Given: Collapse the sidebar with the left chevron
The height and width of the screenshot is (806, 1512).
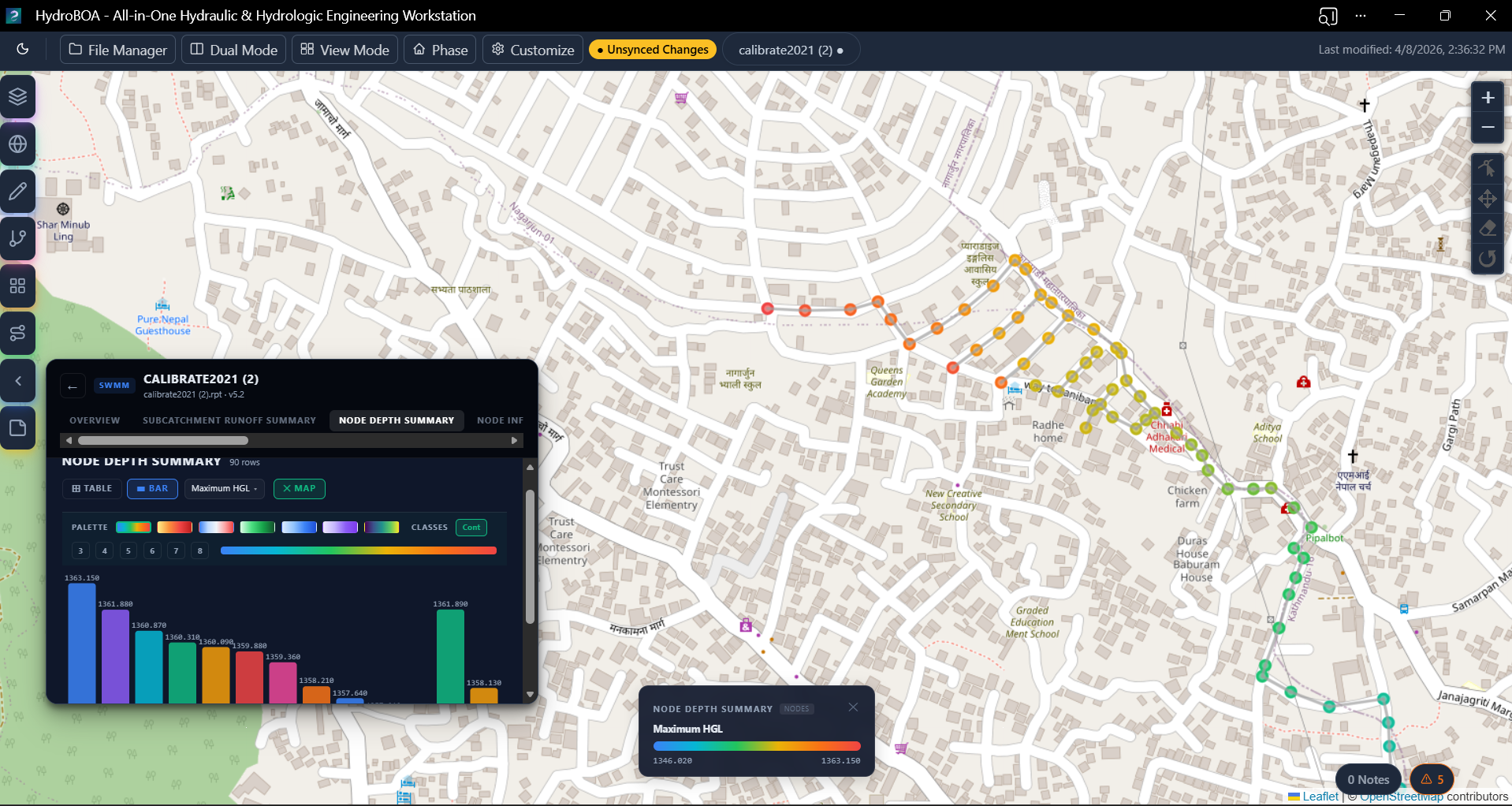Looking at the screenshot, I should 18,381.
